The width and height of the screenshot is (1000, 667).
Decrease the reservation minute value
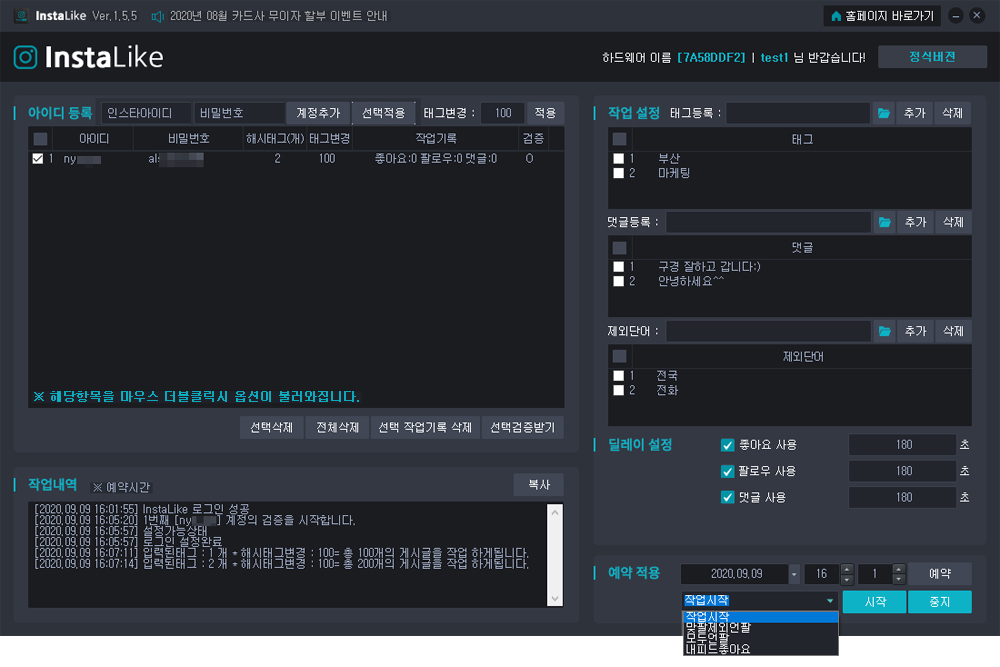[x=899, y=579]
